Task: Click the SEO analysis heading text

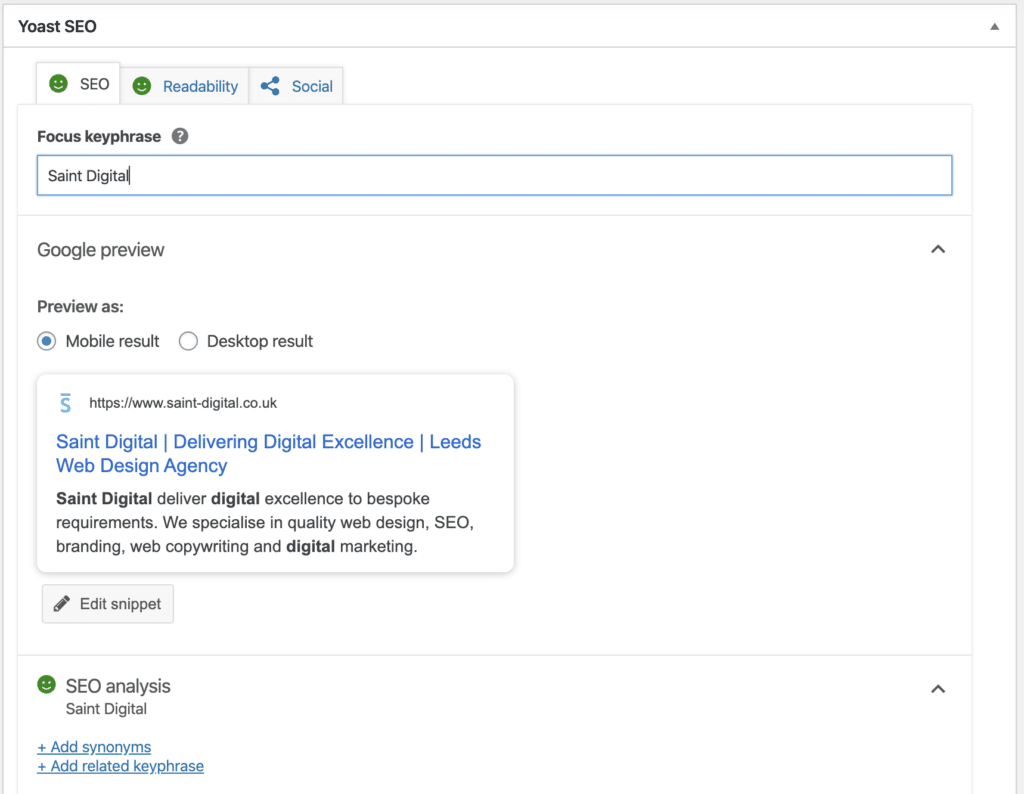Action: pyautogui.click(x=118, y=686)
